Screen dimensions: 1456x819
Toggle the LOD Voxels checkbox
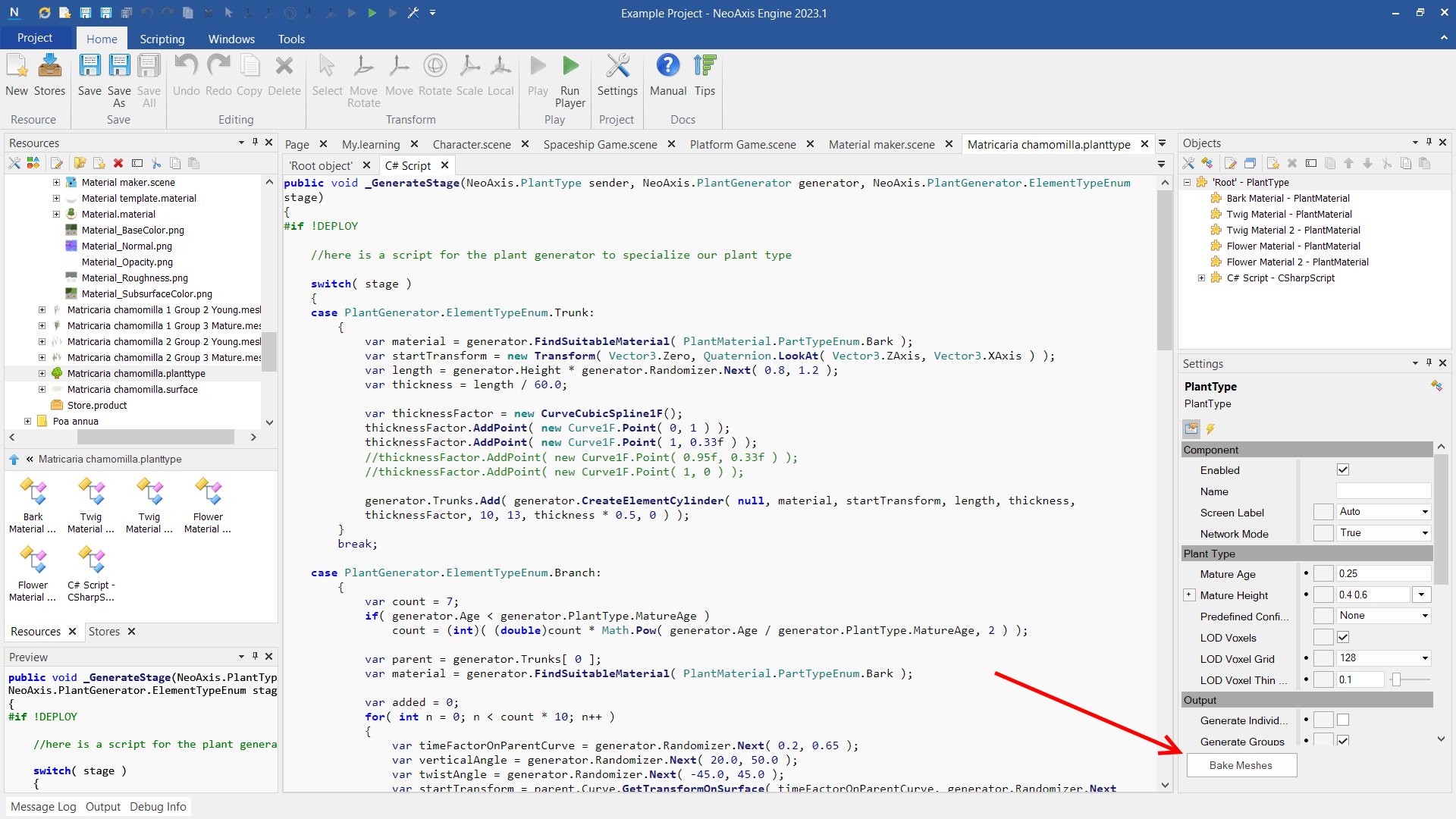(x=1343, y=638)
